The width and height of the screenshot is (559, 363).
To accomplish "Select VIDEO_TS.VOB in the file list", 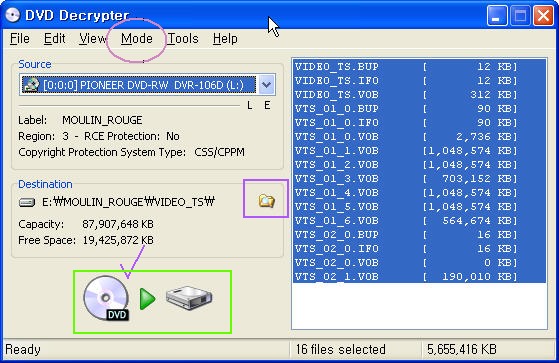I will [x=419, y=94].
